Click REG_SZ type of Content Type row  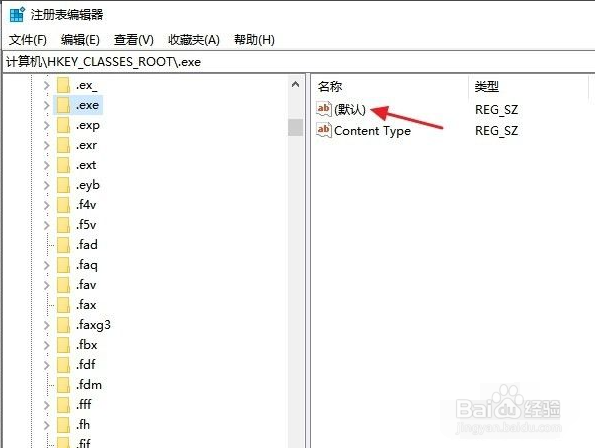[496, 131]
